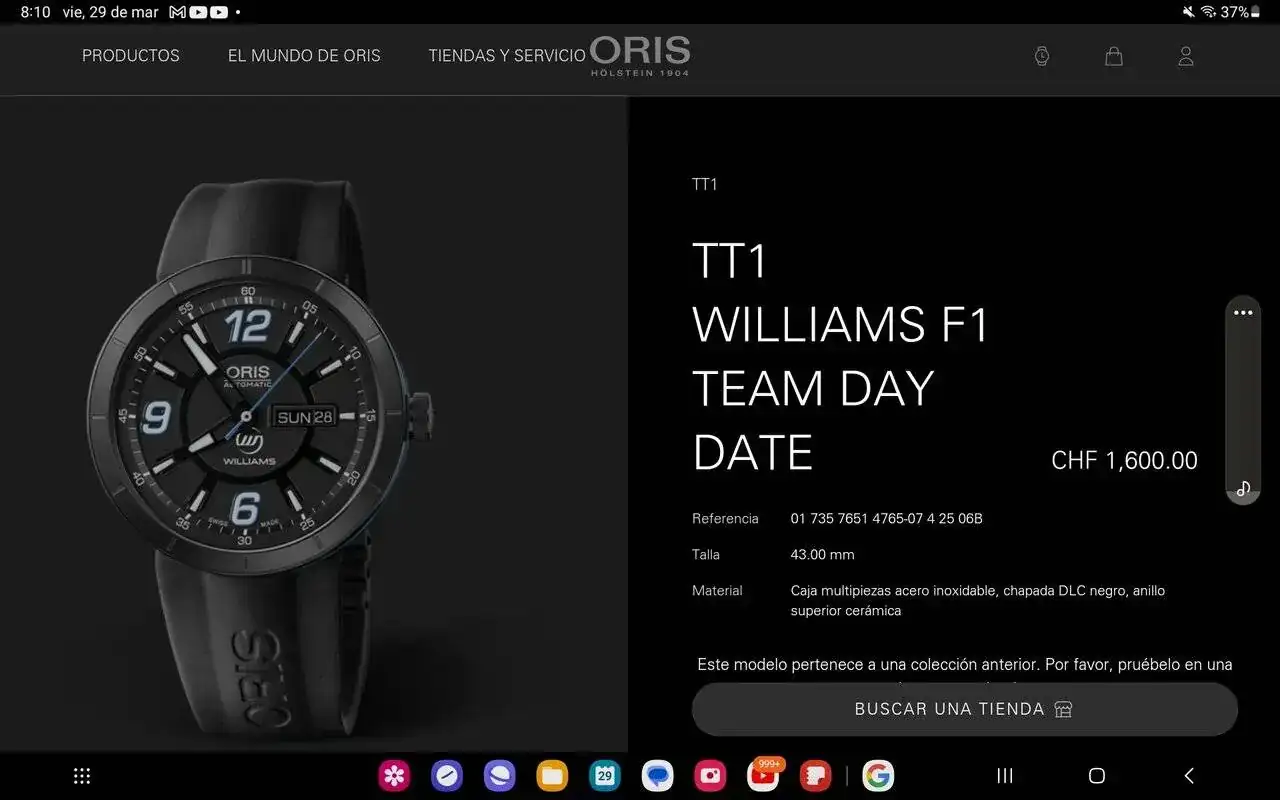
Task: Open the app drawer grid icon
Action: (82, 776)
